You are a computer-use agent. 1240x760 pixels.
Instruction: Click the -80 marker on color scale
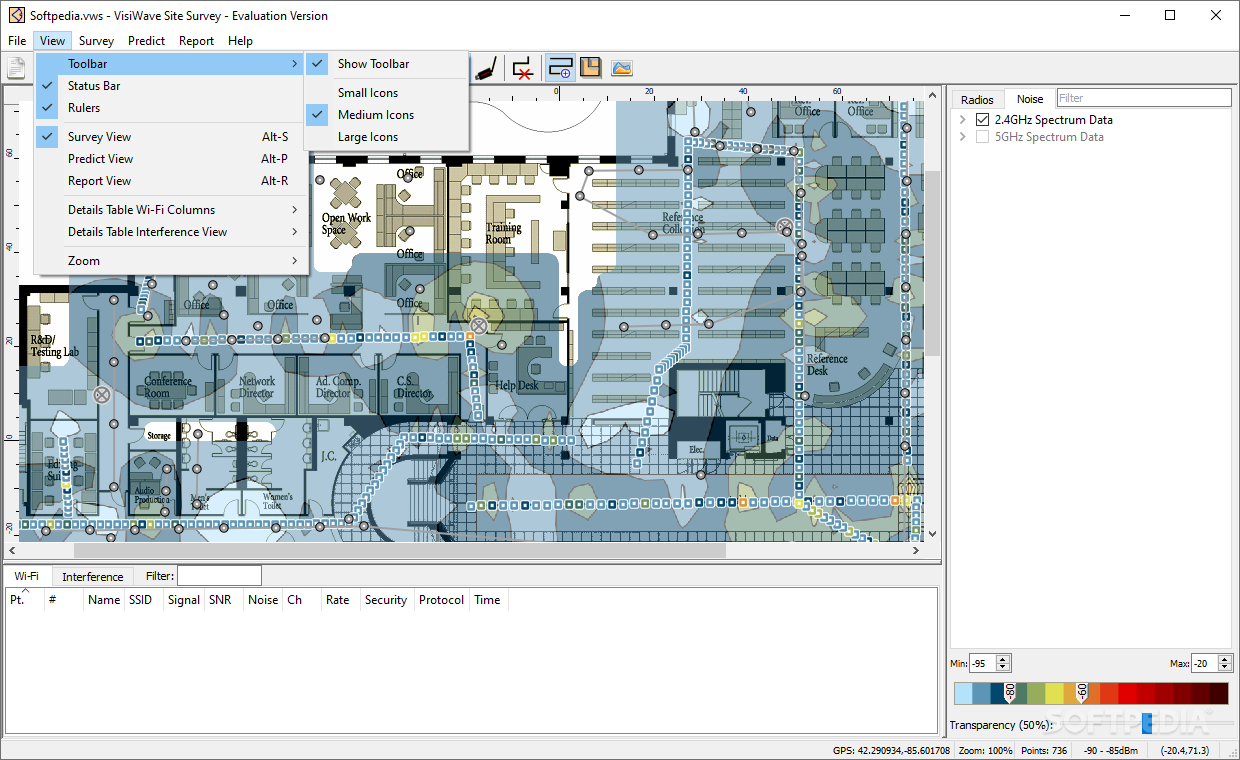pos(1010,693)
